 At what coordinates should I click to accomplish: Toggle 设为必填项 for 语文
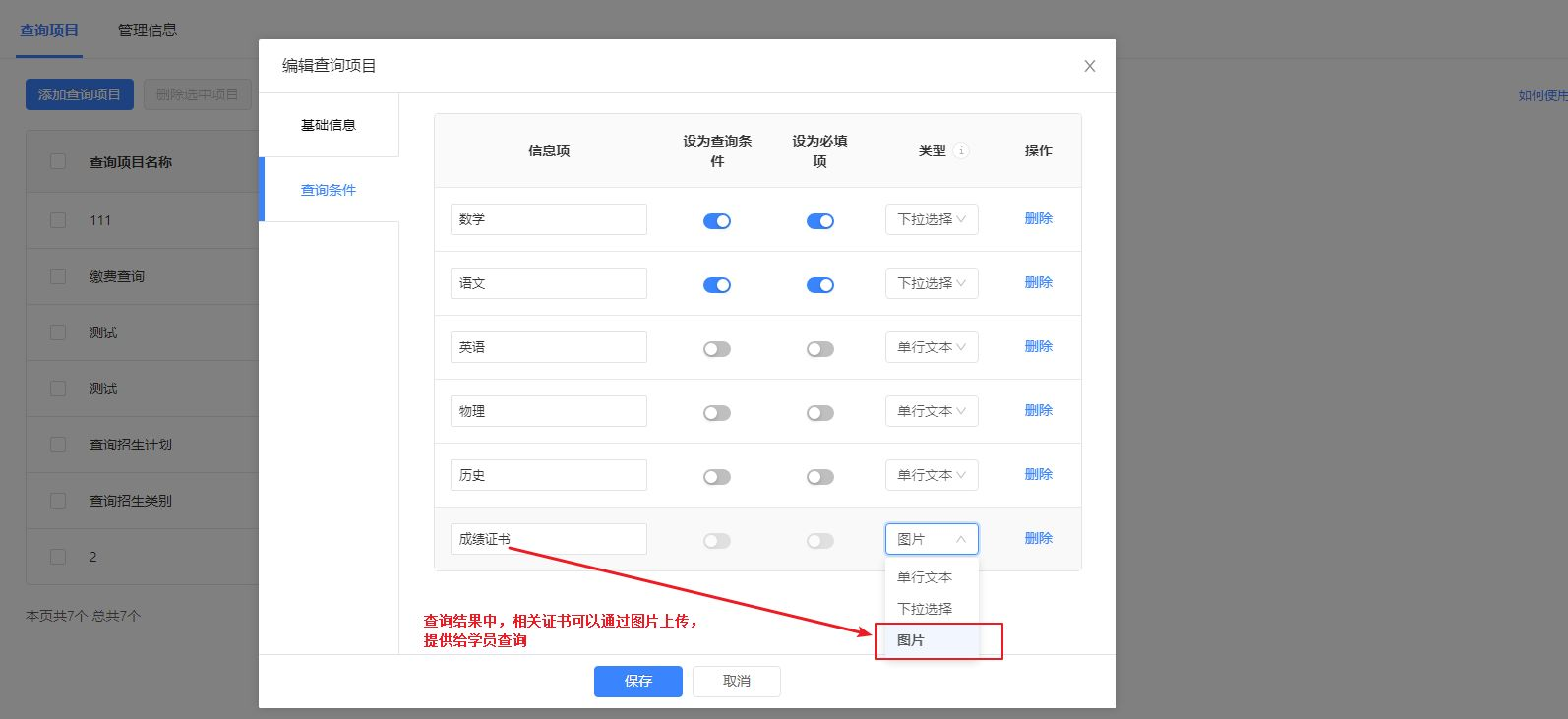pos(820,285)
